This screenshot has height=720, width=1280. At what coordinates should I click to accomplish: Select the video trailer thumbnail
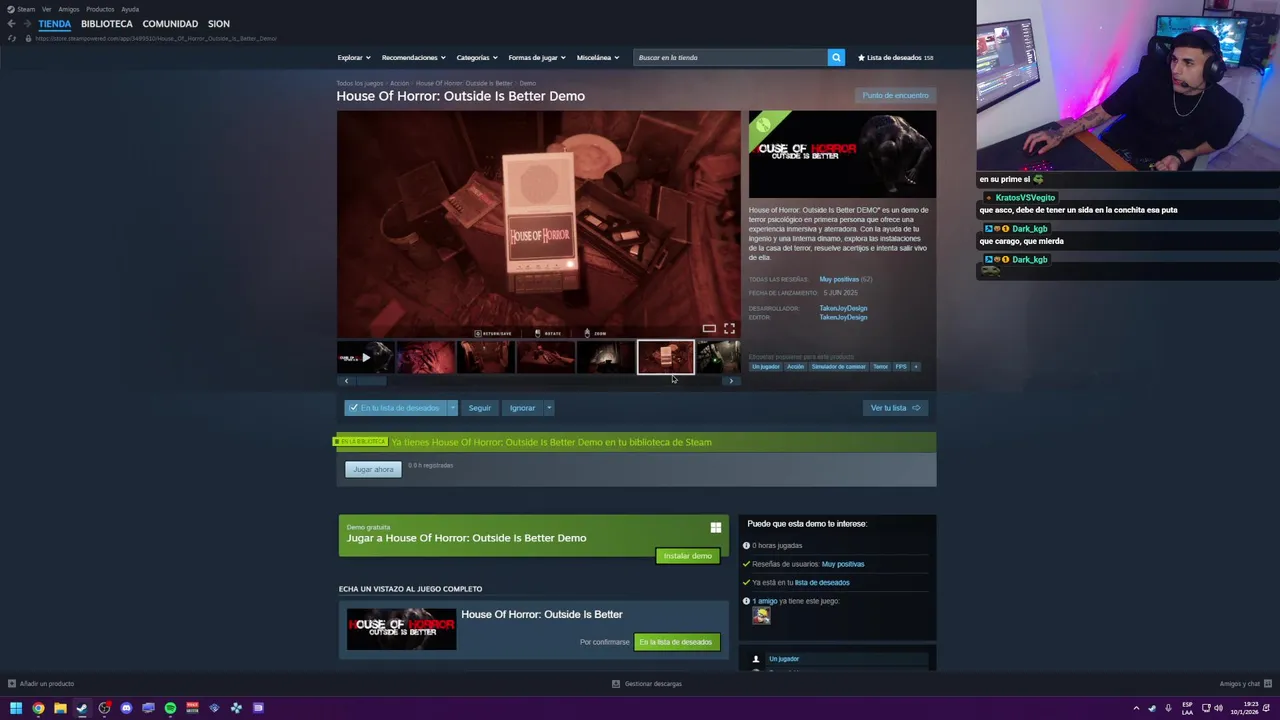pos(365,357)
